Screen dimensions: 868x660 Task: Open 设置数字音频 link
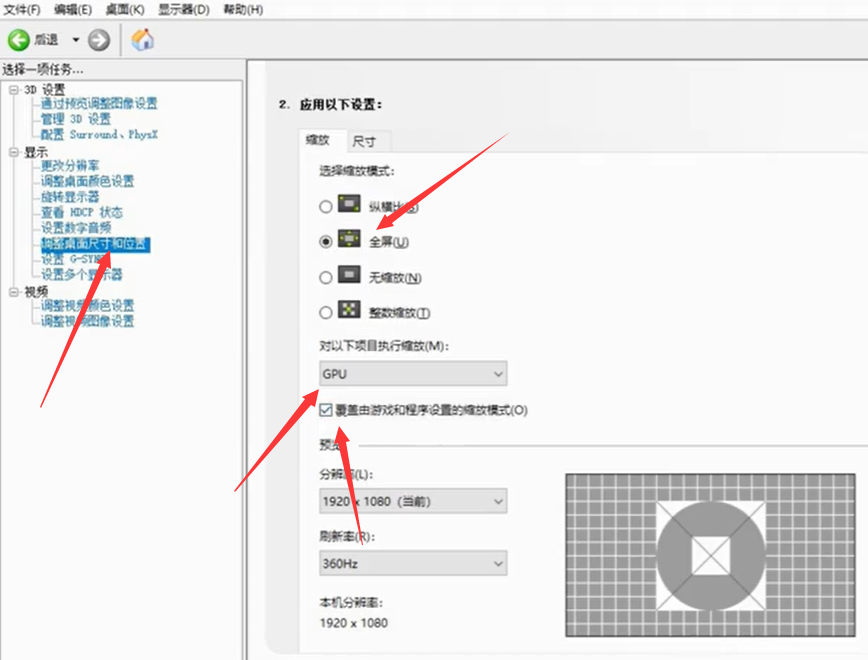coord(76,228)
